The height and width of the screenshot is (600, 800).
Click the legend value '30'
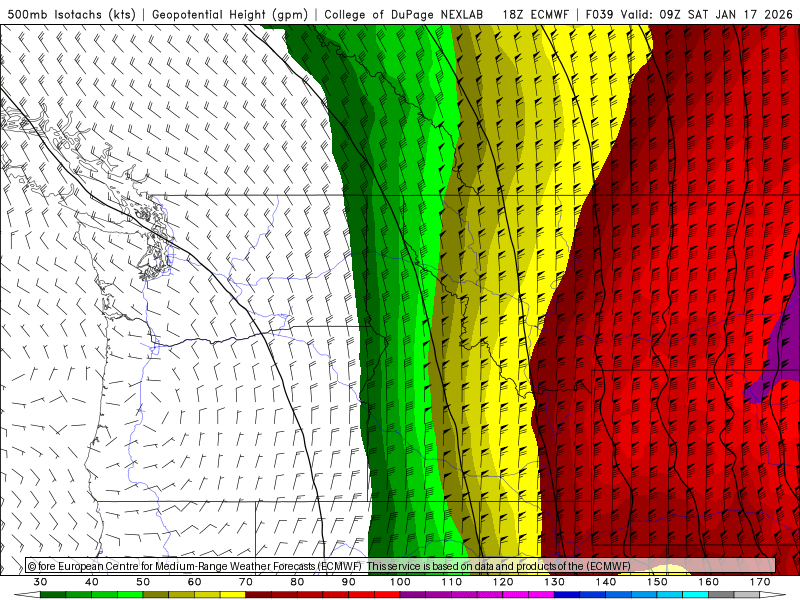pos(40,582)
